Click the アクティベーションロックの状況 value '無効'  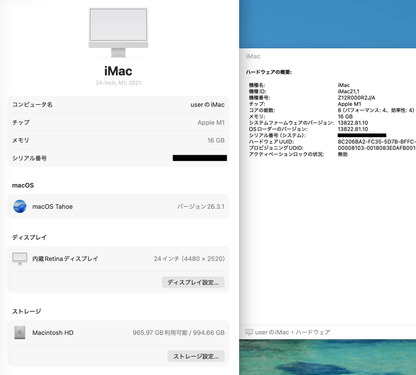coord(343,154)
